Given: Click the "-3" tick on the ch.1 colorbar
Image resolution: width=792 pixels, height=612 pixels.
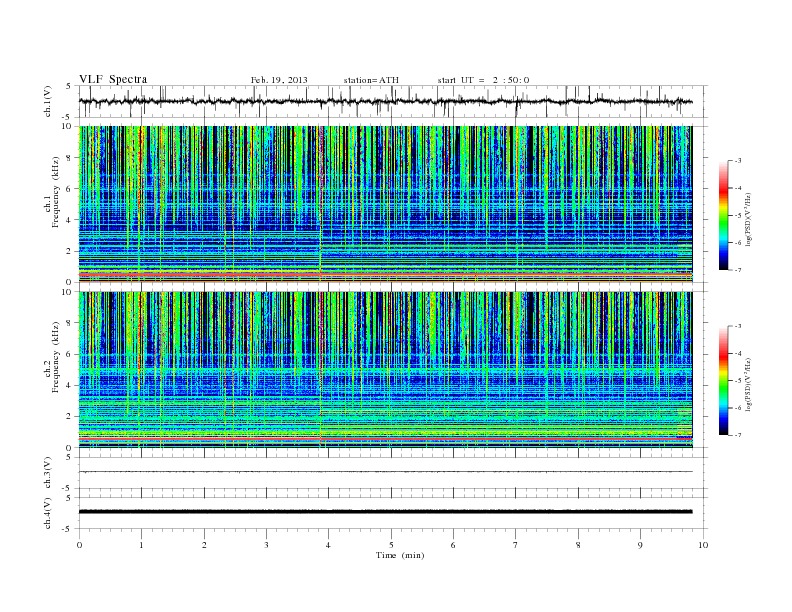Looking at the screenshot, I should coord(737,161).
